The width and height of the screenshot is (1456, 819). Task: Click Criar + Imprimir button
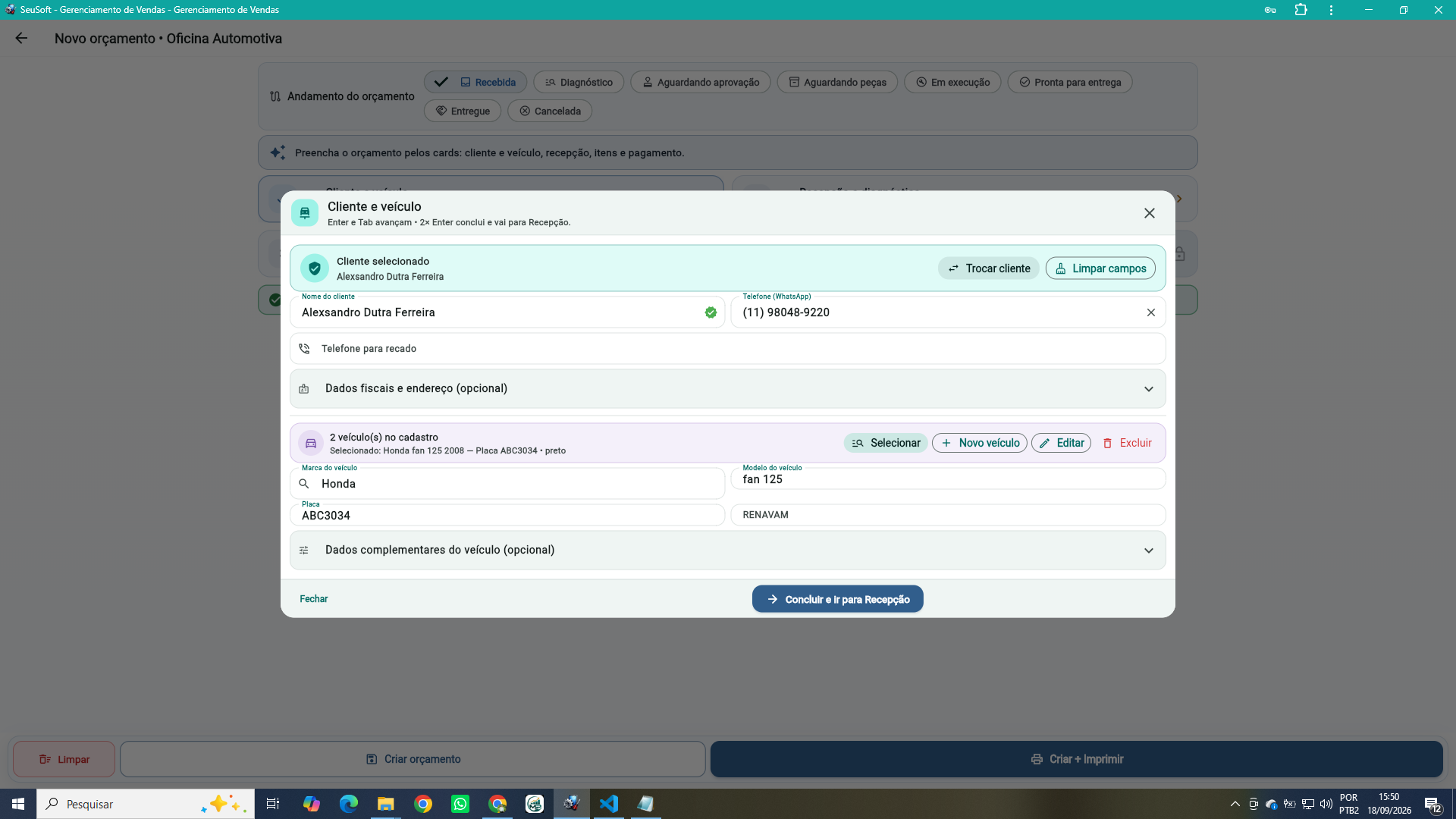1077,759
